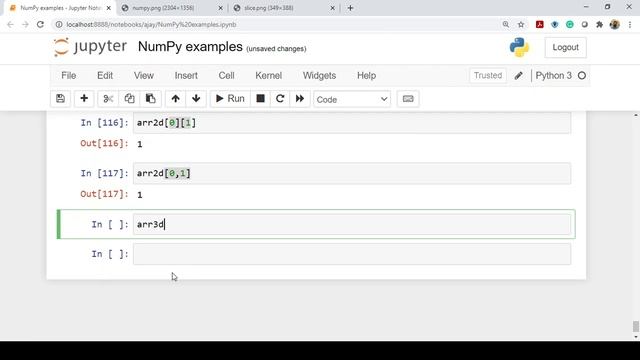
Task: Click the blue shield extension icon
Action: (x=555, y=24)
